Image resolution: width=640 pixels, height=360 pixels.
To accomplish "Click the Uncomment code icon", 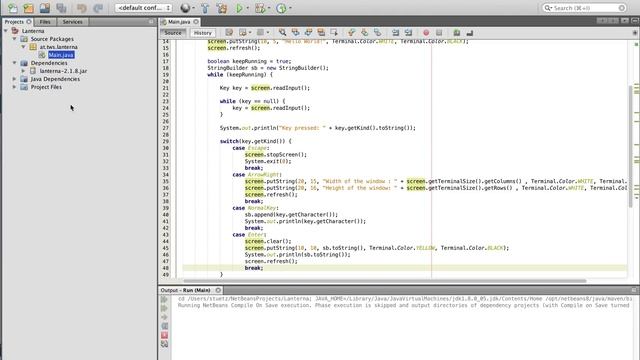I will point(469,33).
